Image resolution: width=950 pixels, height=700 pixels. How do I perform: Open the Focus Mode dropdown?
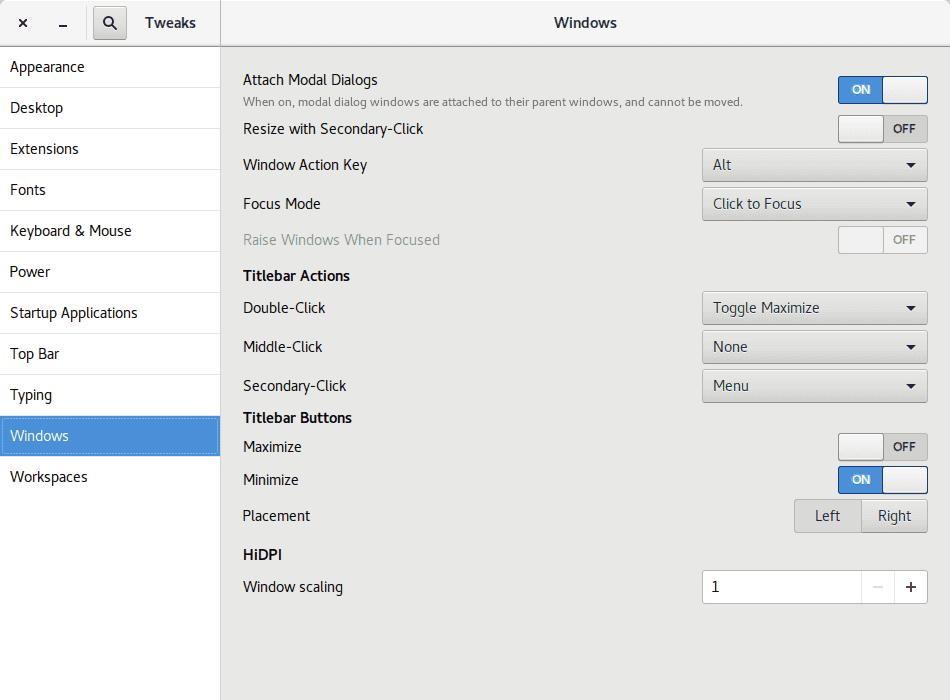click(814, 204)
